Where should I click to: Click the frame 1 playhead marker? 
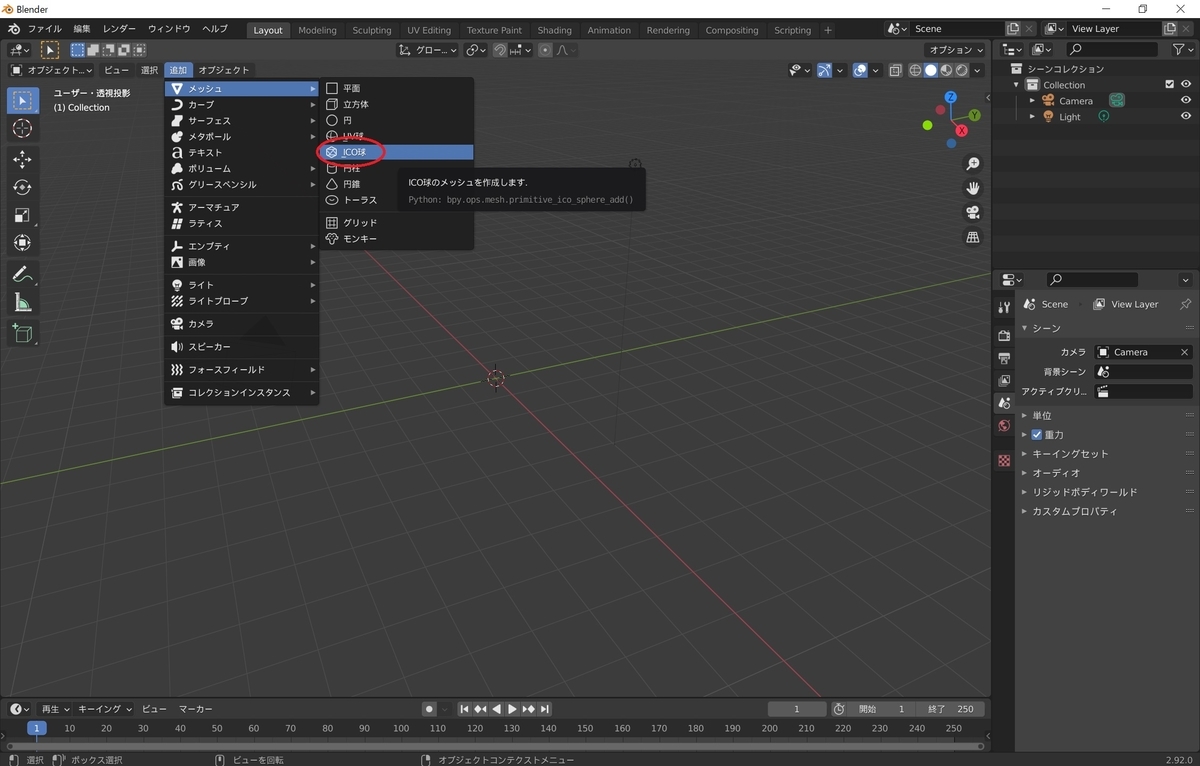(x=37, y=728)
